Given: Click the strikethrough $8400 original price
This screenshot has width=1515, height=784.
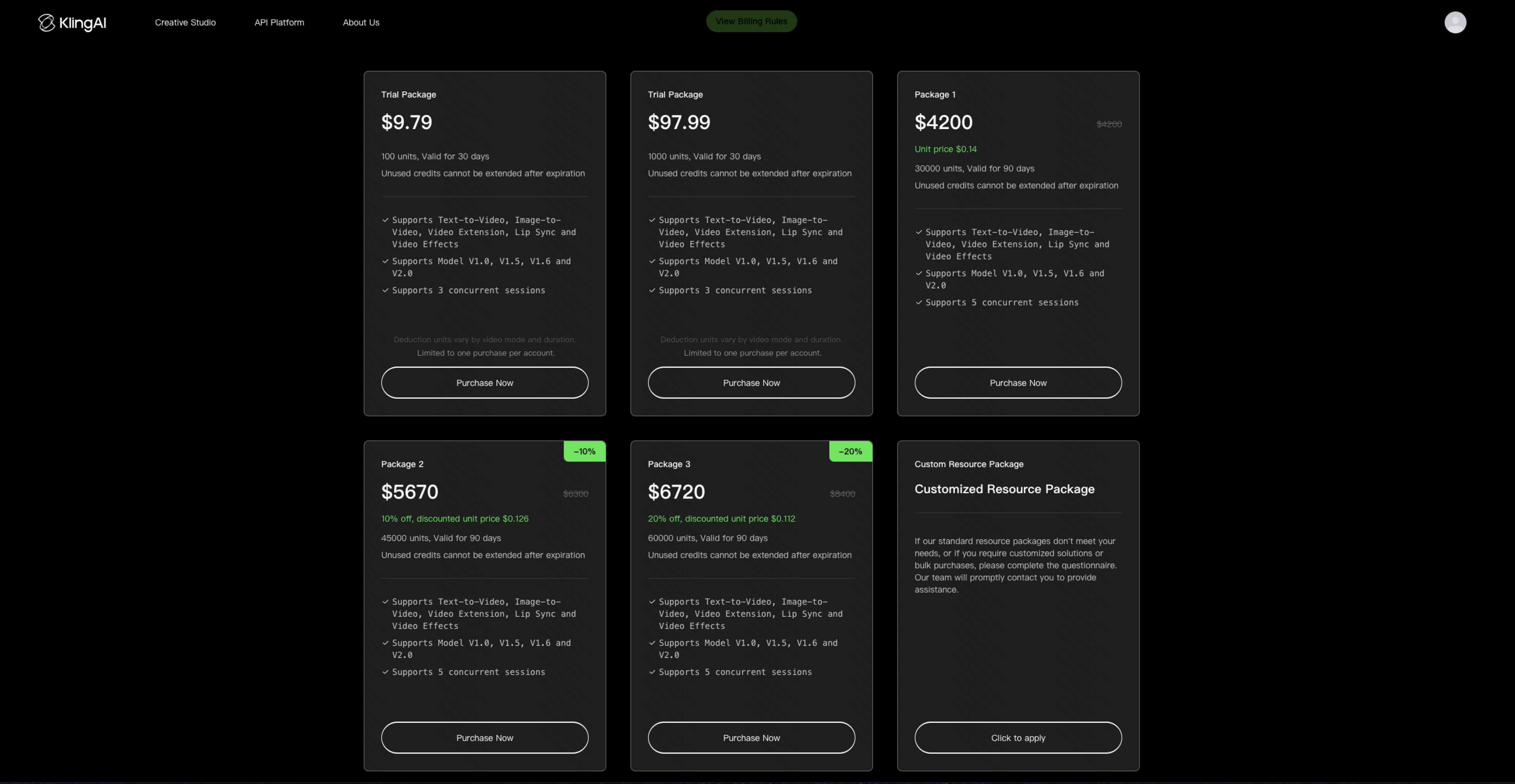Looking at the screenshot, I should pyautogui.click(x=842, y=494).
